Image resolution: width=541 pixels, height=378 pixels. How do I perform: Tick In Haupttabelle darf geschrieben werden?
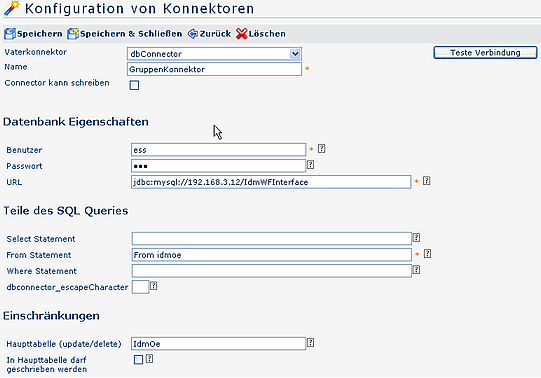pyautogui.click(x=138, y=360)
